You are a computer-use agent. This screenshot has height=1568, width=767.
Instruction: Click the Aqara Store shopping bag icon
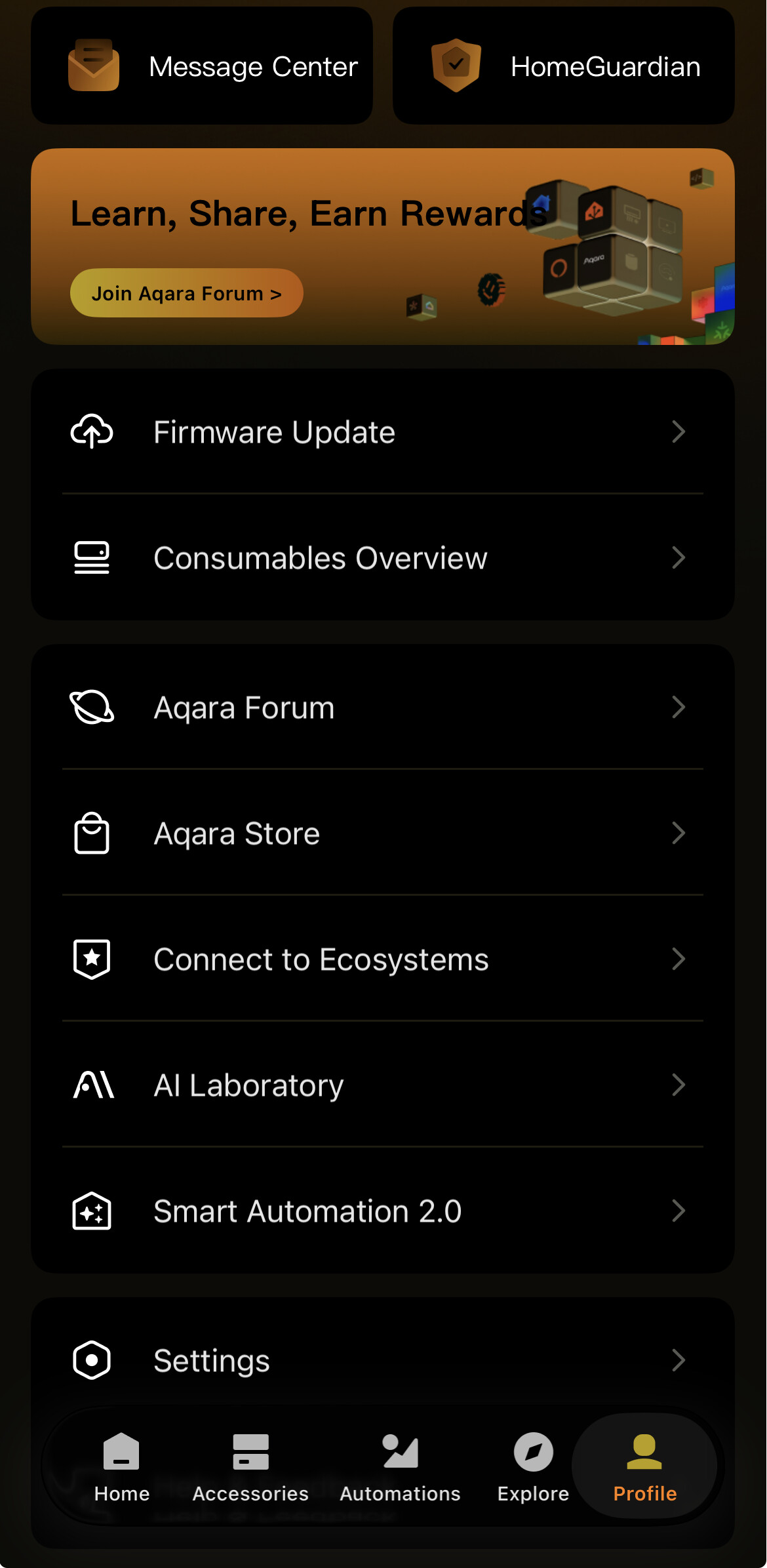92,834
